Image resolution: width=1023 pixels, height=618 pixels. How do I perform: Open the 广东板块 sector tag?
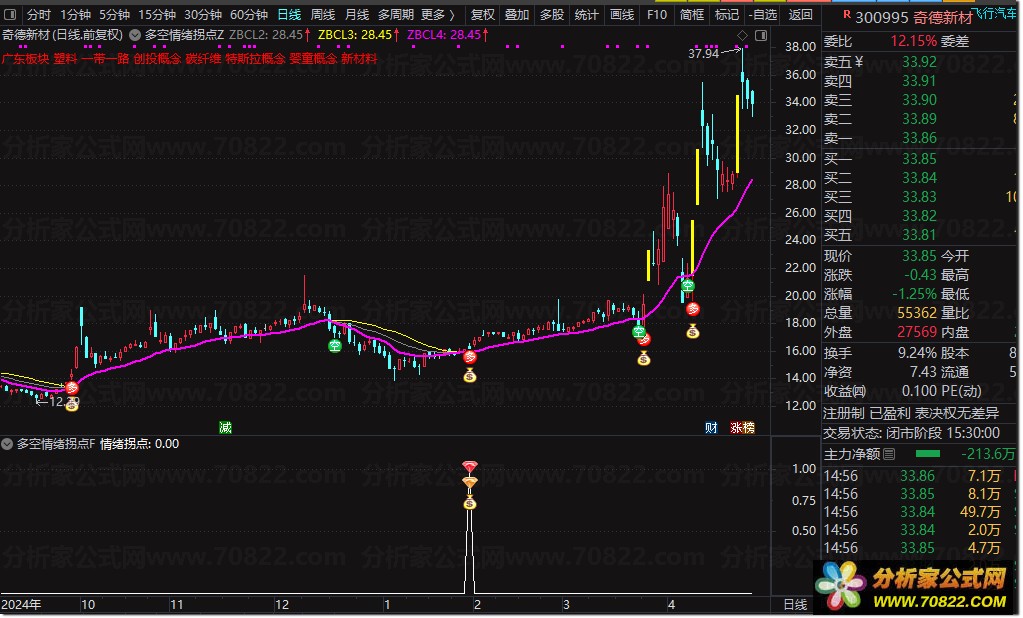[x=25, y=59]
